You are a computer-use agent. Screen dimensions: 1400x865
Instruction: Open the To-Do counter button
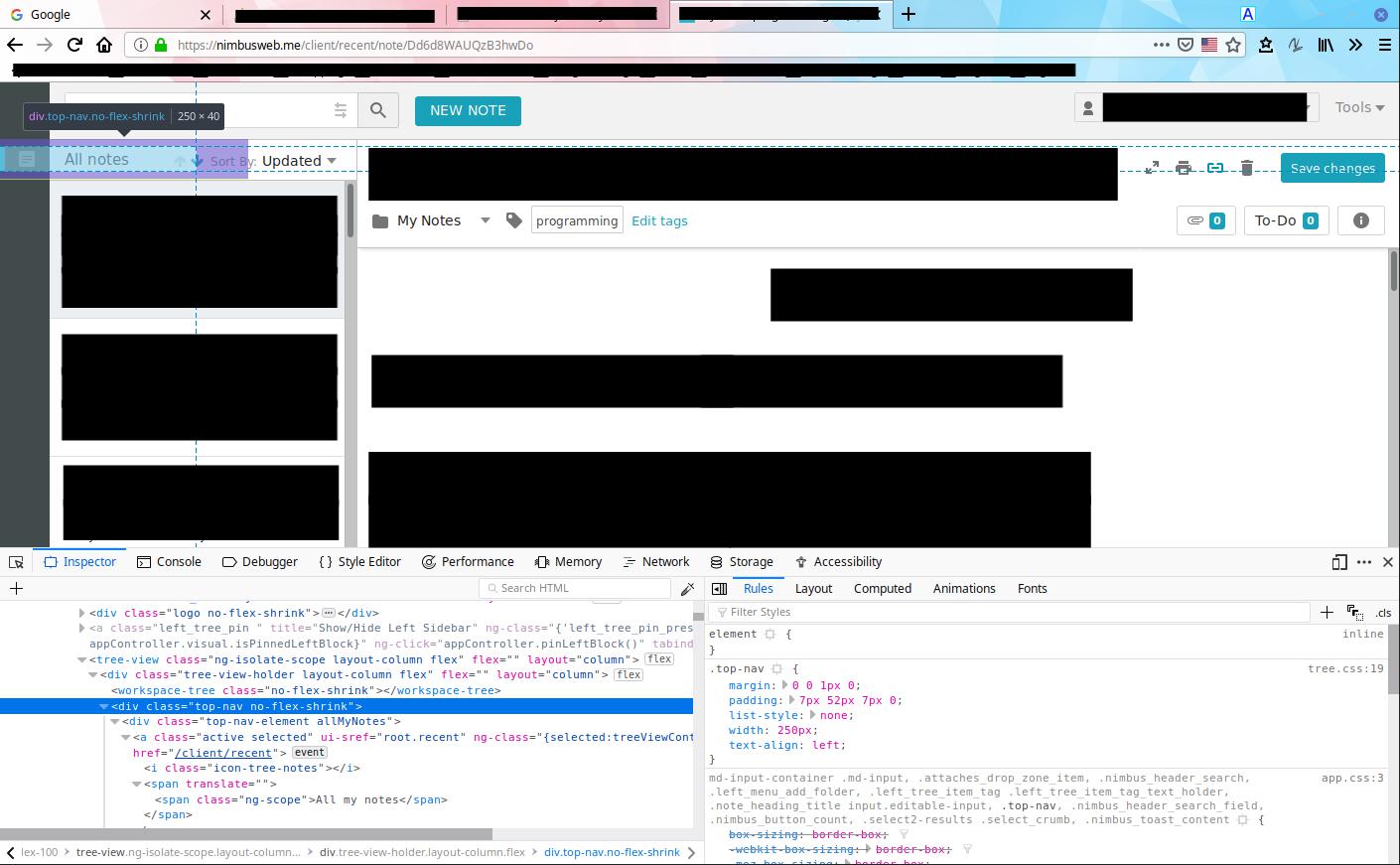click(x=1287, y=220)
